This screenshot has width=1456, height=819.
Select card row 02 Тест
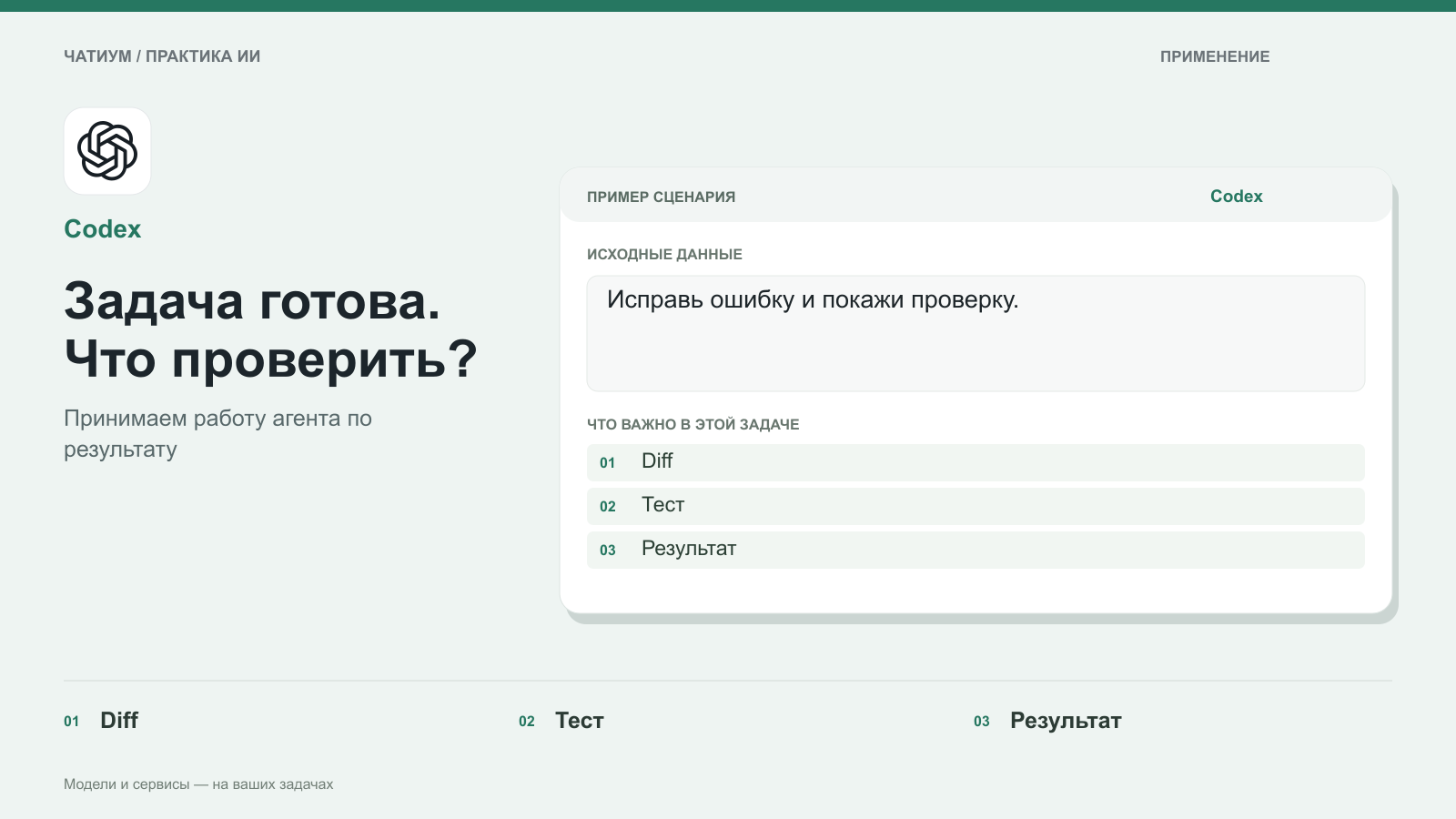click(x=976, y=506)
